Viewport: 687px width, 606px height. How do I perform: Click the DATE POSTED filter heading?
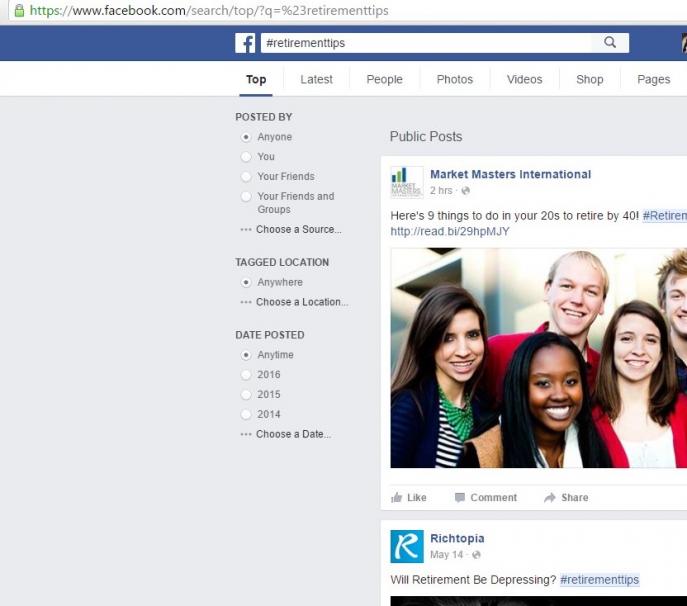pyautogui.click(x=269, y=335)
